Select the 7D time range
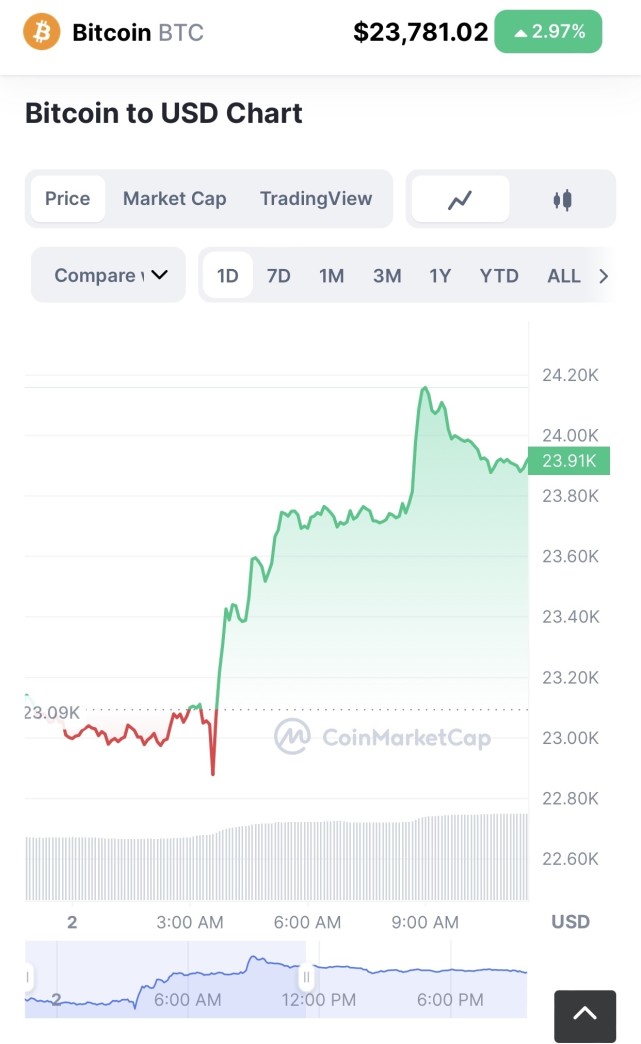 (x=279, y=275)
